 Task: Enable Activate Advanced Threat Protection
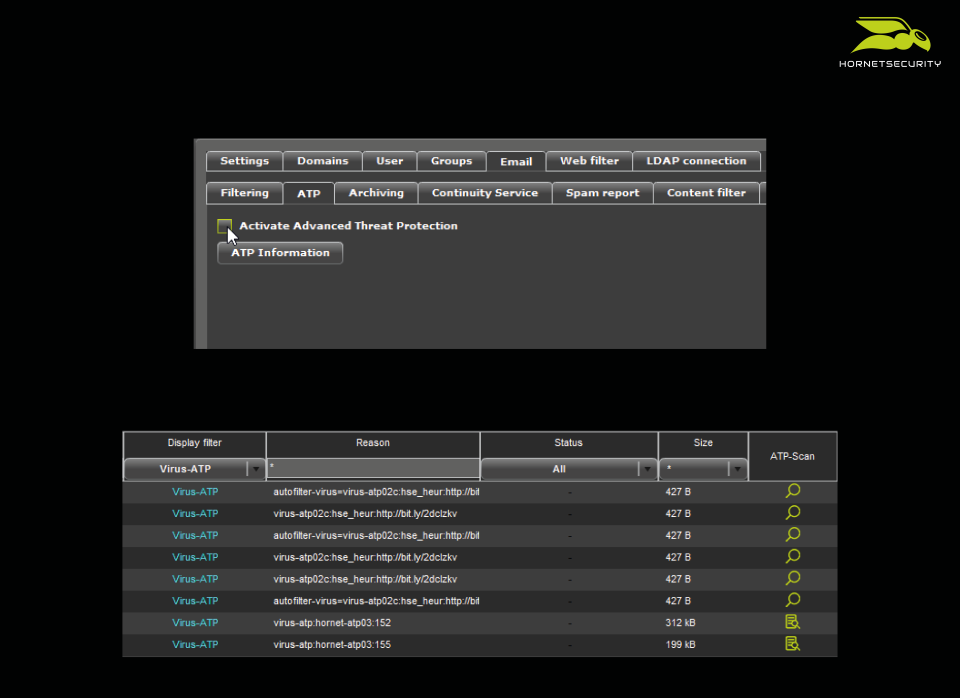[x=224, y=226]
